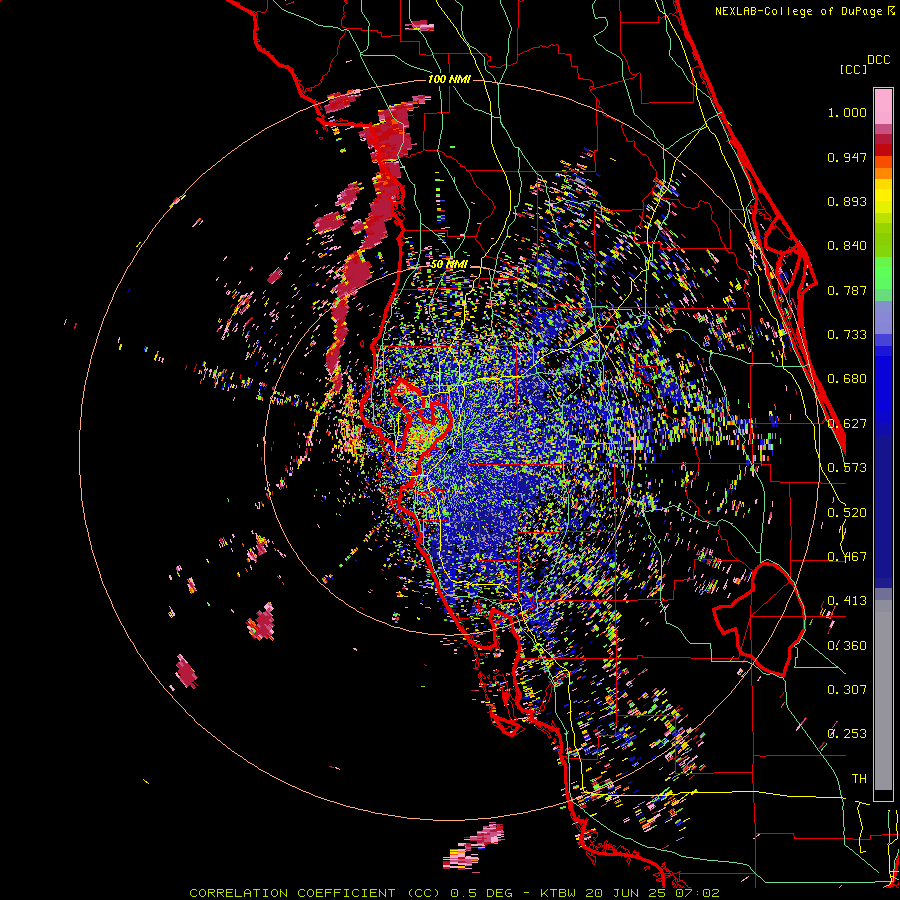Image resolution: width=900 pixels, height=900 pixels.
Task: Pick the pink color bar segment beside 1.000
Action: tap(883, 106)
